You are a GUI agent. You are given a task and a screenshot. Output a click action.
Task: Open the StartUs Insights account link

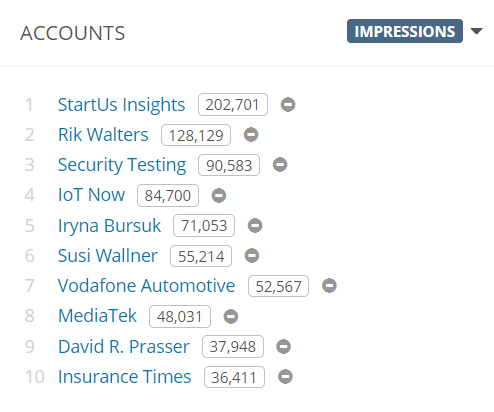[x=121, y=105]
